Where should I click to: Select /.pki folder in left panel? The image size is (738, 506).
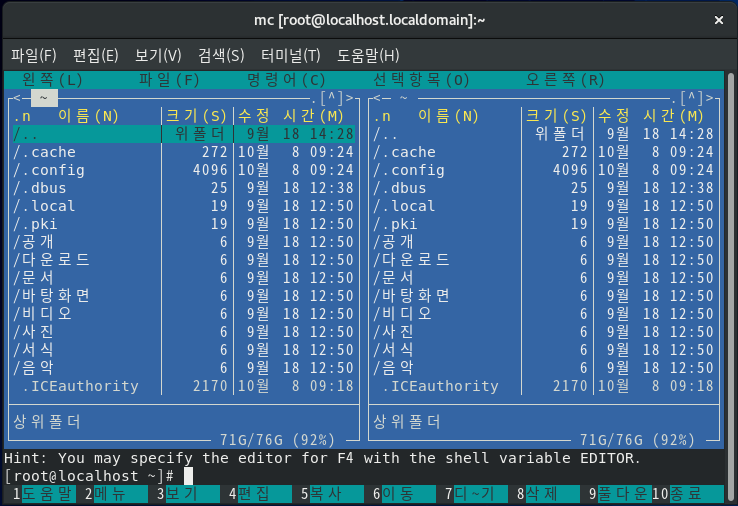point(184,224)
